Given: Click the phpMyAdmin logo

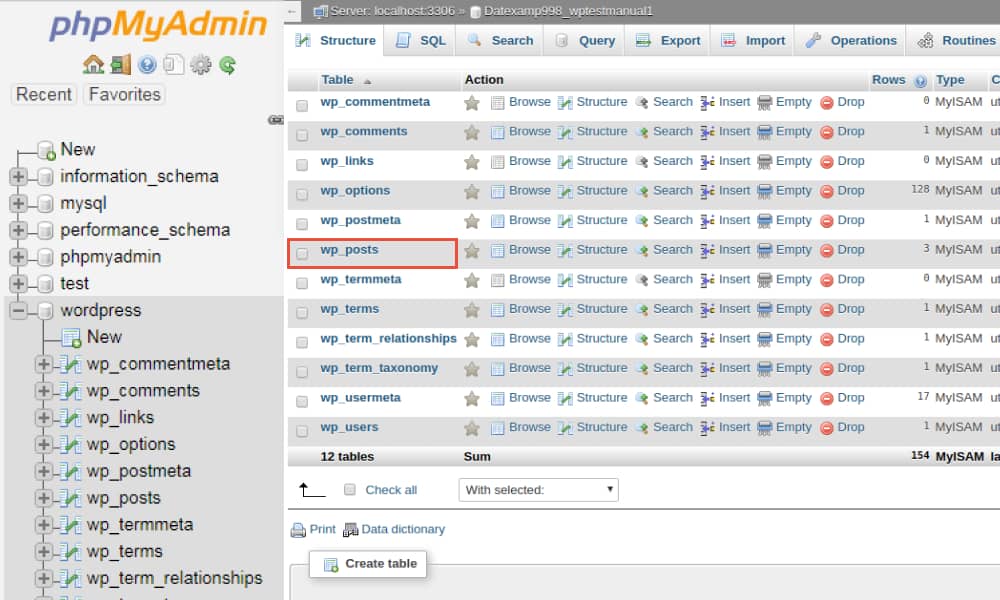Looking at the screenshot, I should click(x=158, y=26).
